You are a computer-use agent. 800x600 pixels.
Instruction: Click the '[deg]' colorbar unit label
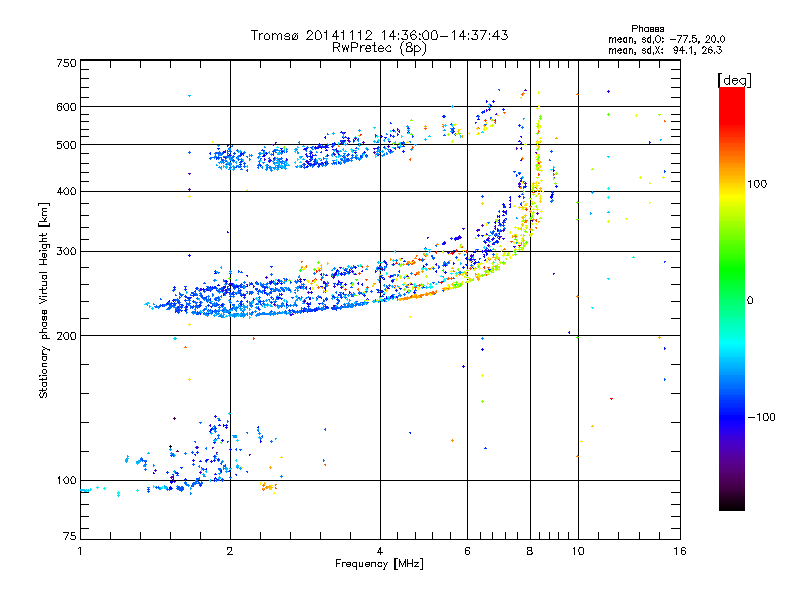click(x=734, y=80)
